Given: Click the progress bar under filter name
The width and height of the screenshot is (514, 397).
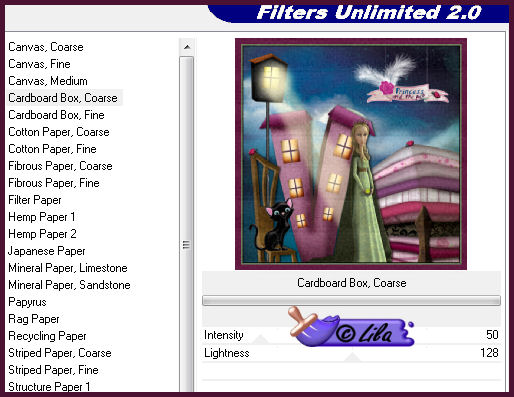Looking at the screenshot, I should 351,301.
